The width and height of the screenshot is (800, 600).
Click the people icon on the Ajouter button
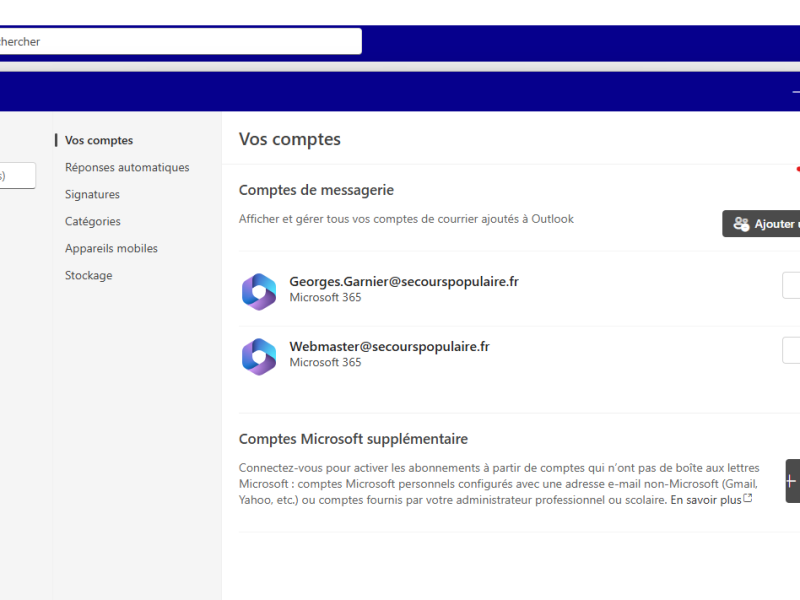741,224
